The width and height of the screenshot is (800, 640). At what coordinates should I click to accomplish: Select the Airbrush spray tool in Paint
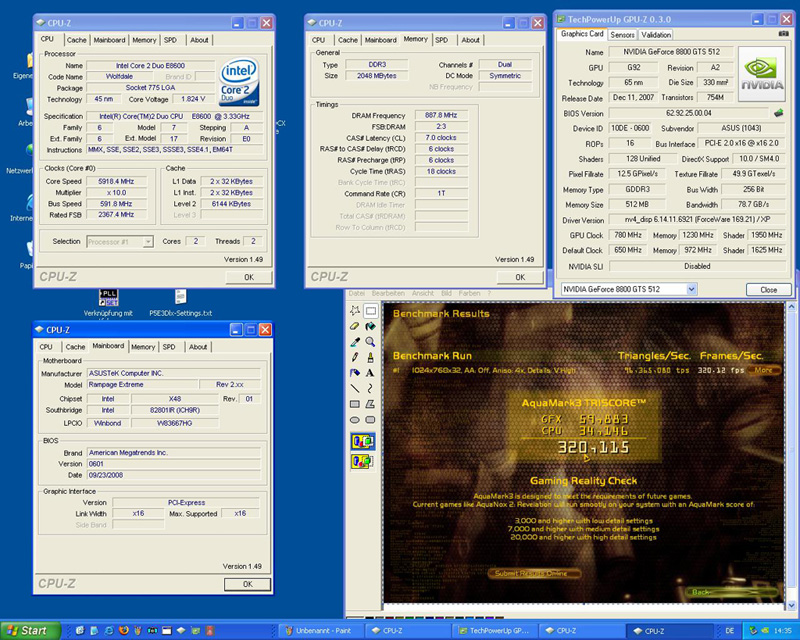tap(355, 373)
